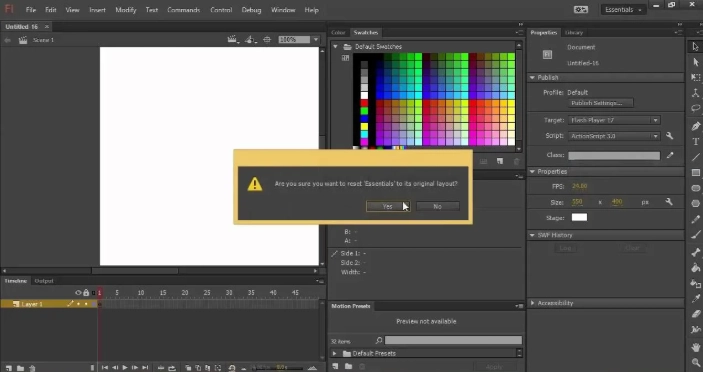The width and height of the screenshot is (703, 372).
Task: Collapse the SWF History section
Action: click(532, 235)
